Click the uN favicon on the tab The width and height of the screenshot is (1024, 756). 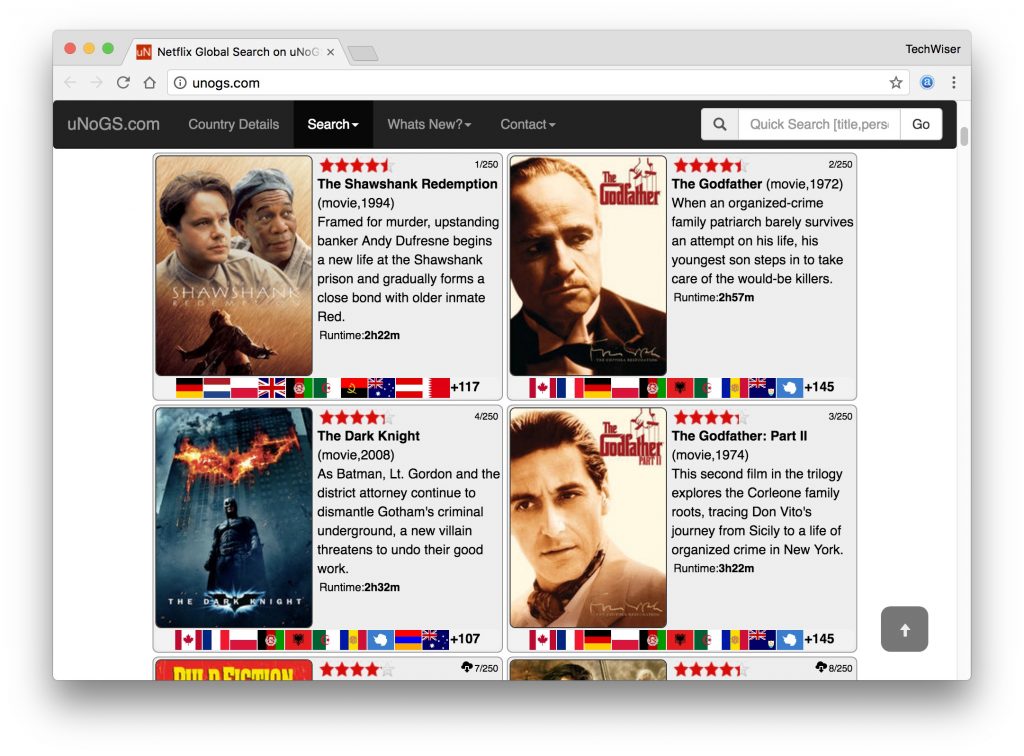pyautogui.click(x=144, y=52)
